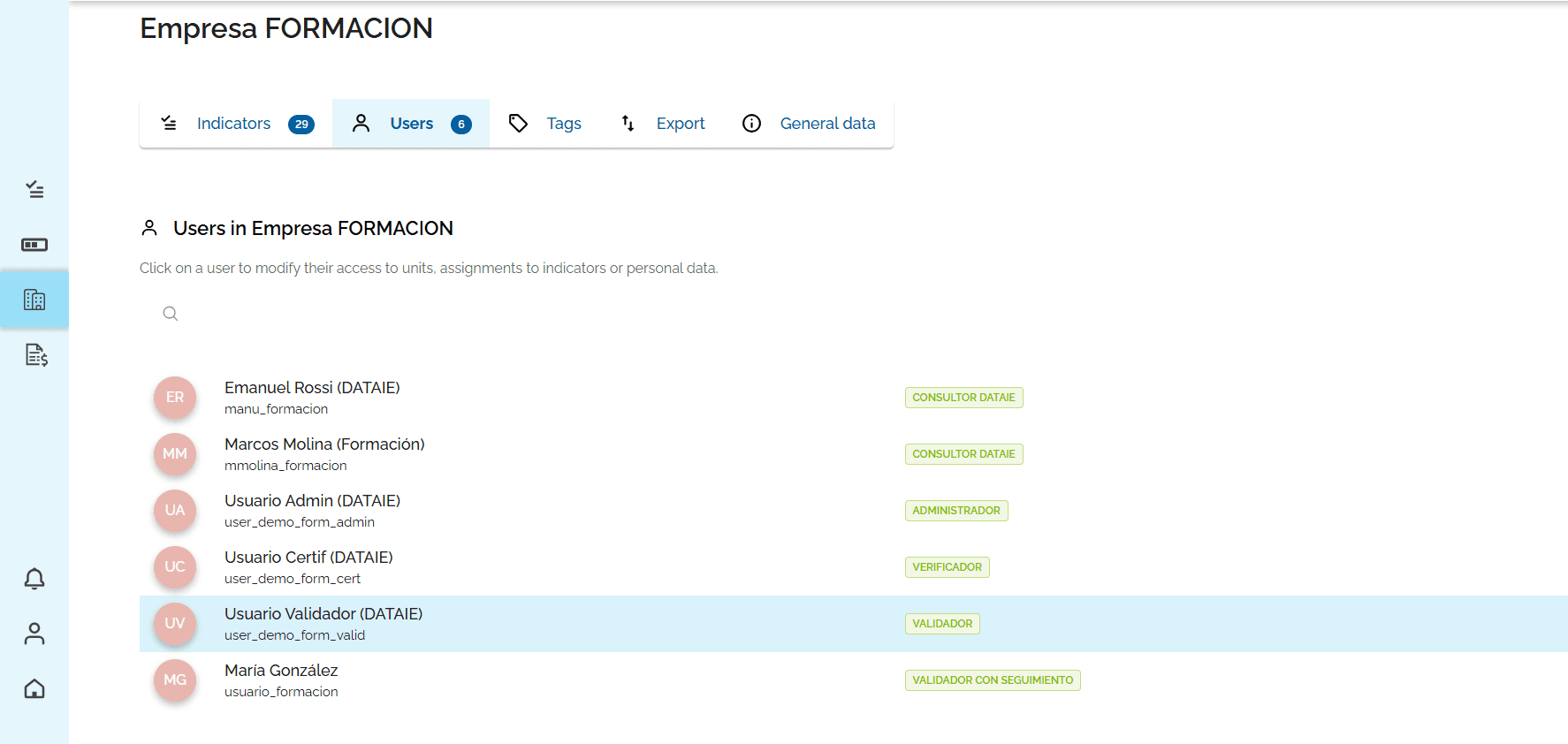Click the export arrows icon in tabs

[628, 124]
